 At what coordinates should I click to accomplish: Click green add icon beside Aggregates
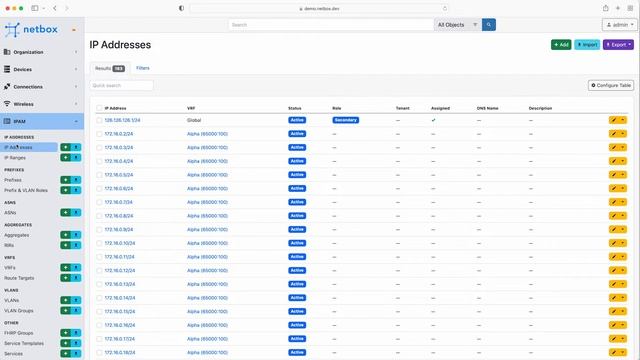[x=65, y=235]
